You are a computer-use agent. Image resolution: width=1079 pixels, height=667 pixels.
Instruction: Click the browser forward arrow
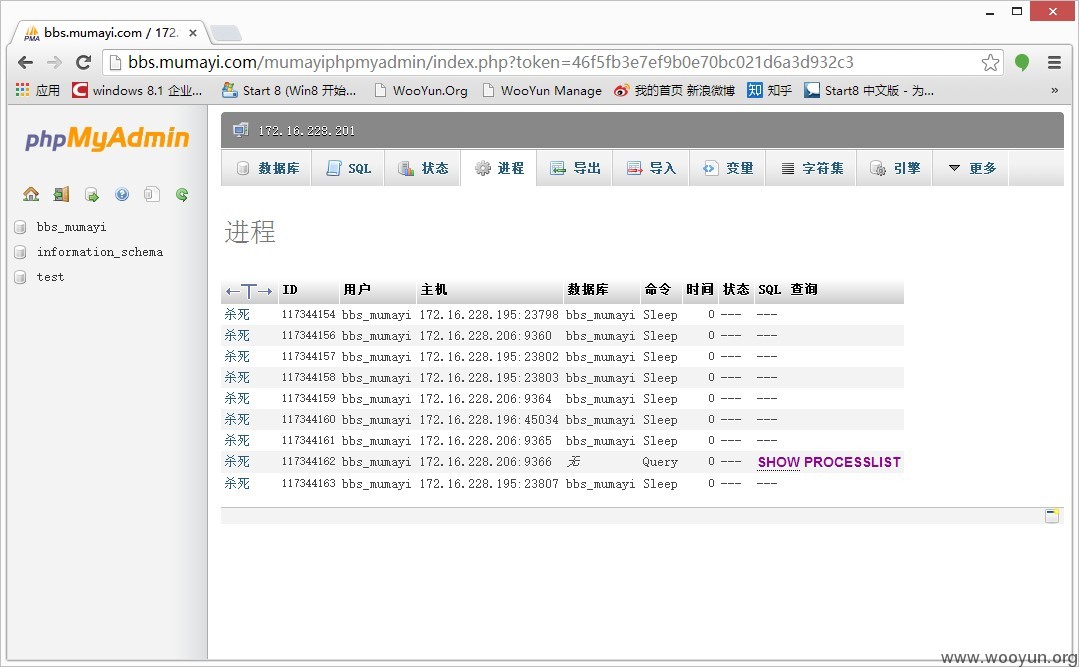tap(54, 63)
